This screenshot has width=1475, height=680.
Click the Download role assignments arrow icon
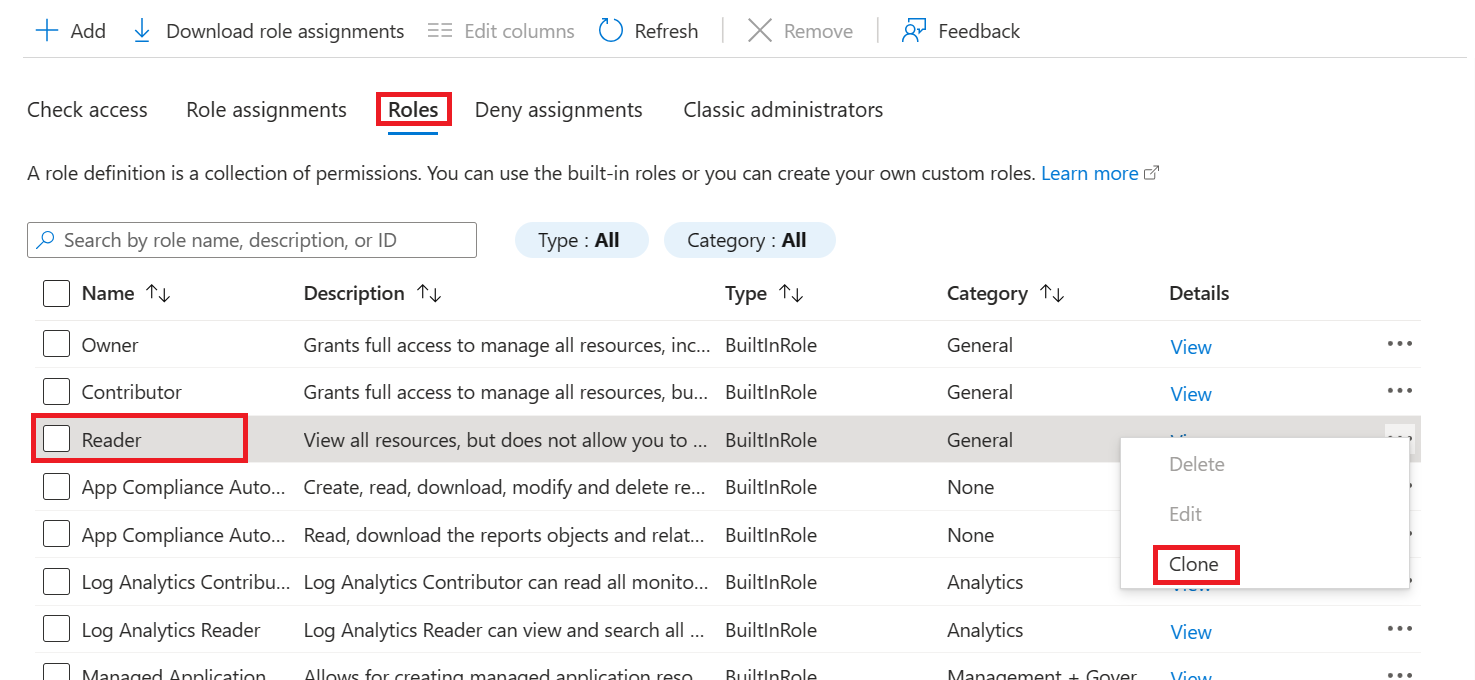pyautogui.click(x=142, y=31)
